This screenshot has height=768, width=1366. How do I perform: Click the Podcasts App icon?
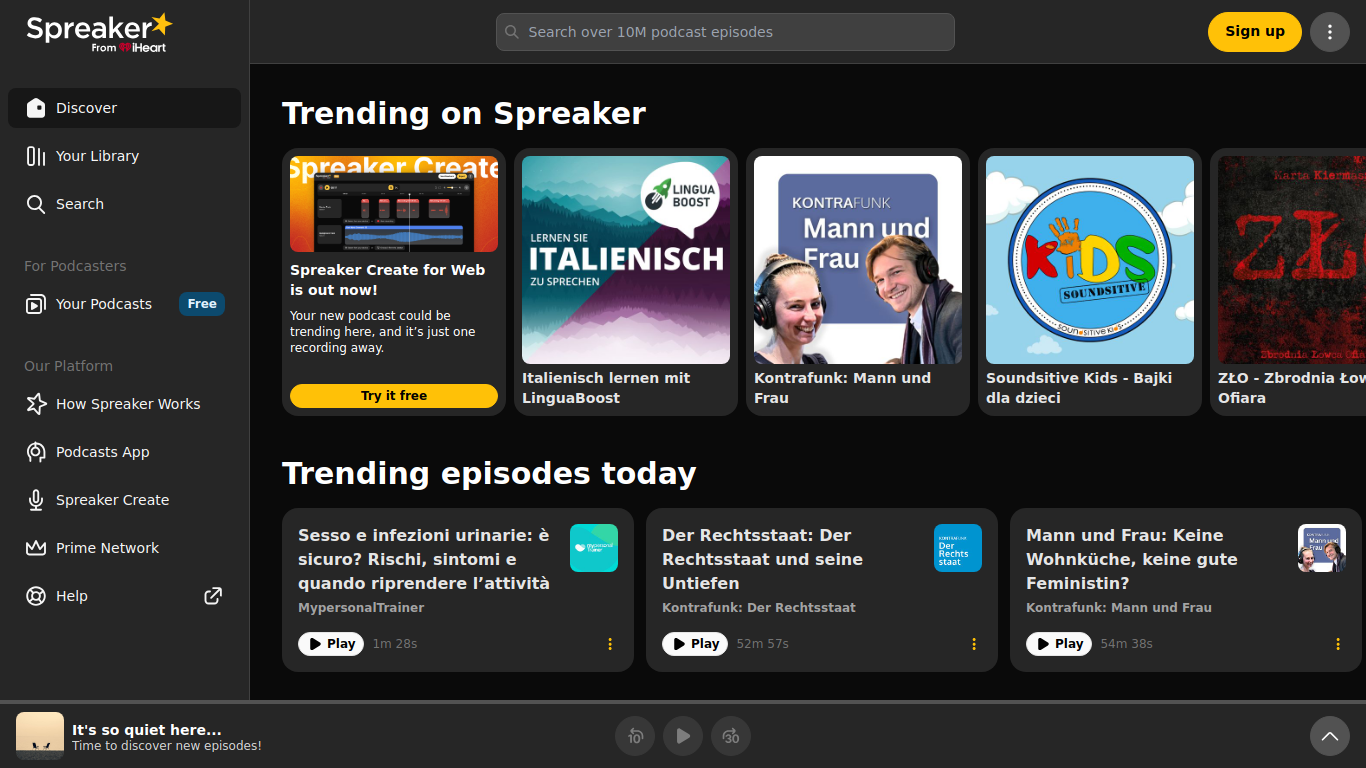pos(36,452)
